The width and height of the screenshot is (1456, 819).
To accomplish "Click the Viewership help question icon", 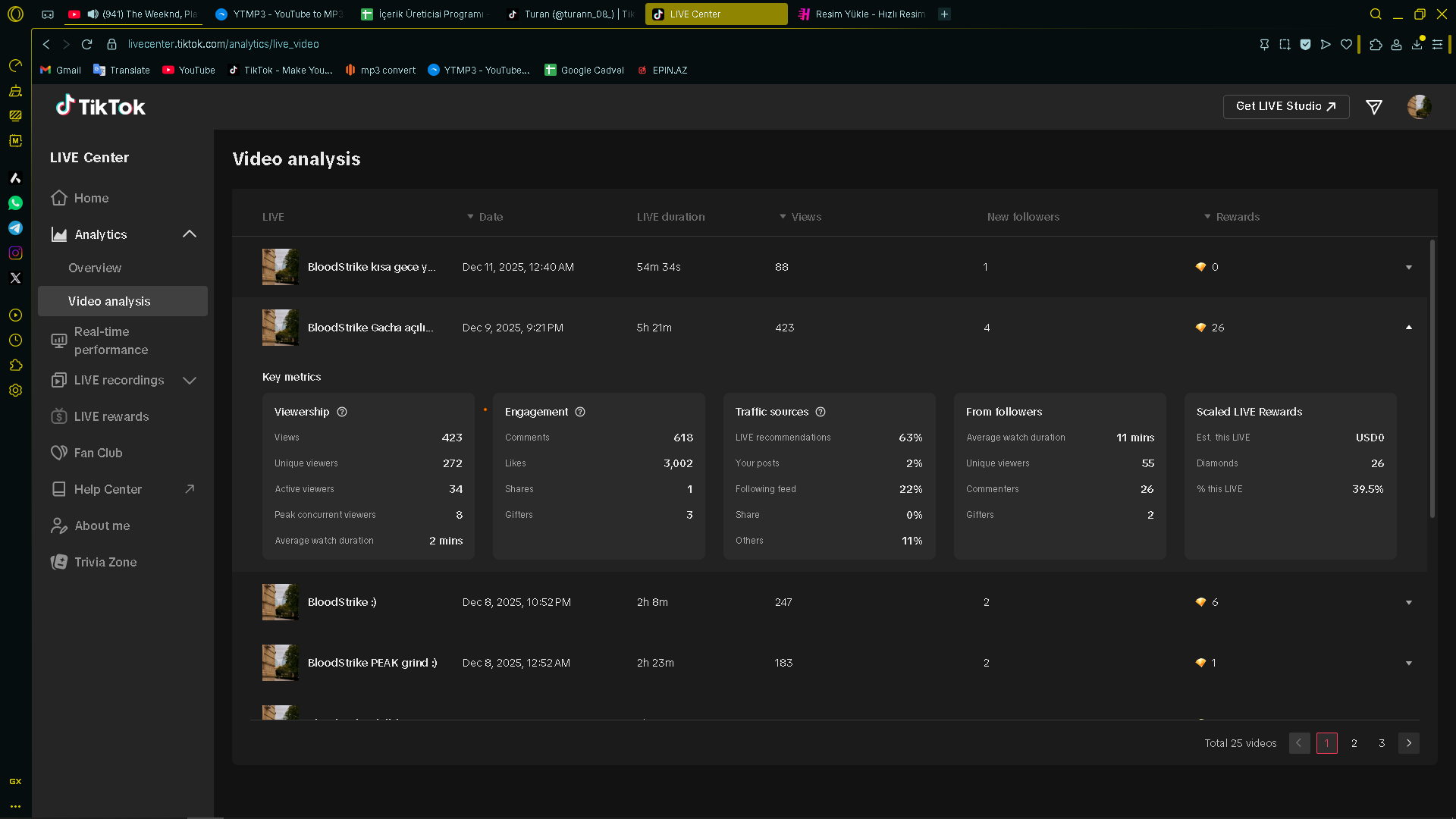I will (342, 412).
